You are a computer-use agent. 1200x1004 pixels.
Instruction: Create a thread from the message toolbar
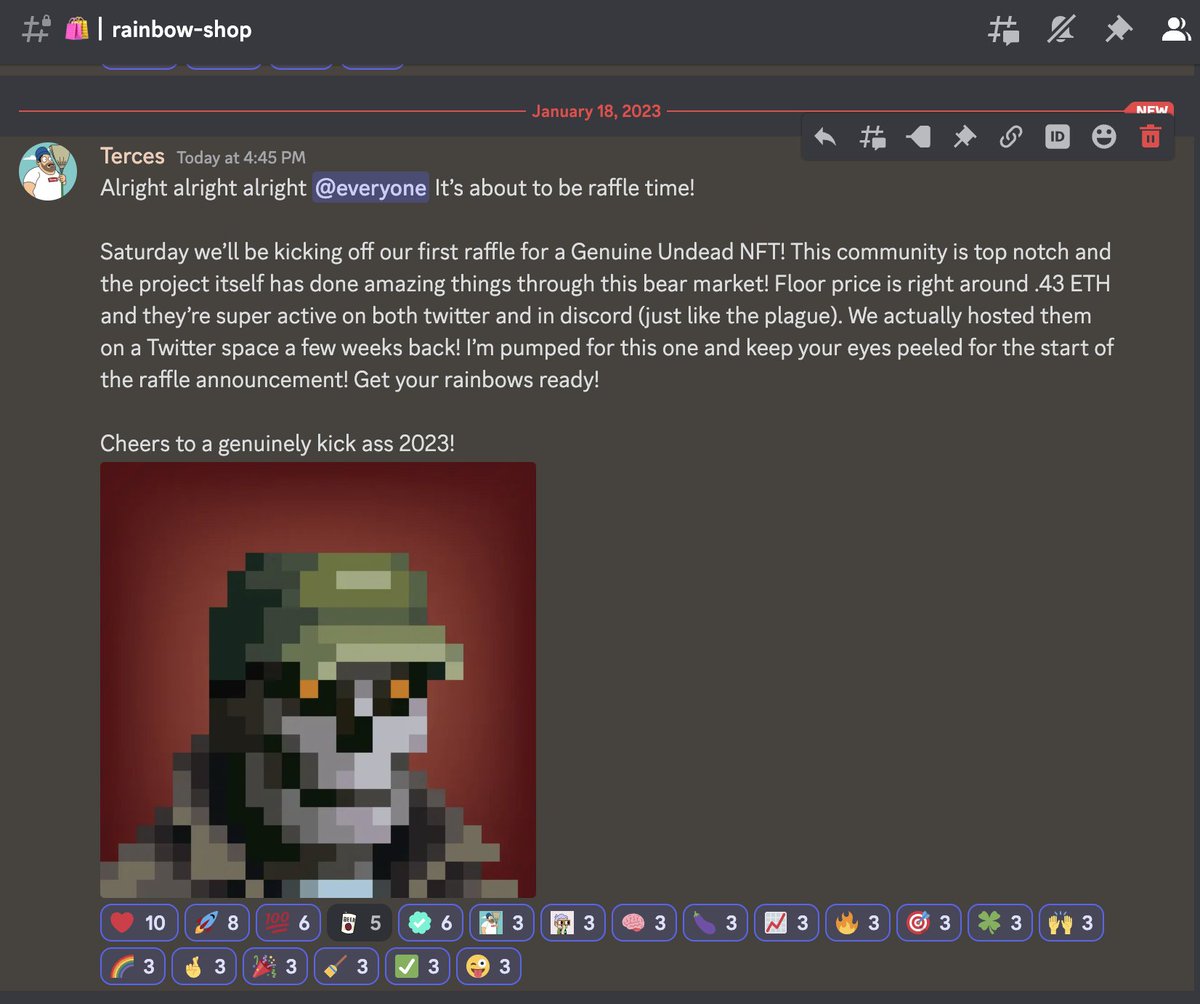872,137
